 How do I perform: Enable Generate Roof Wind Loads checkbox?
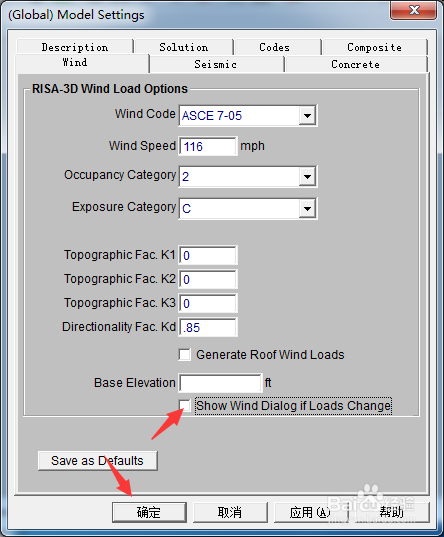coord(185,354)
